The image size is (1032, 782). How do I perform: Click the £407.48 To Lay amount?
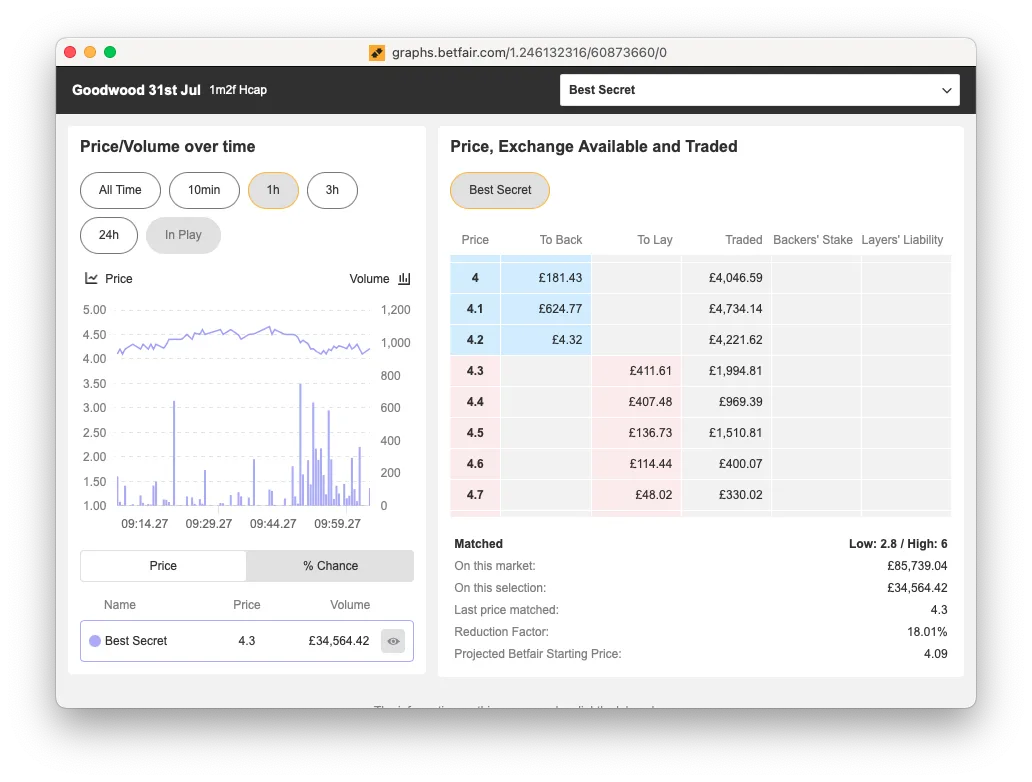(650, 402)
